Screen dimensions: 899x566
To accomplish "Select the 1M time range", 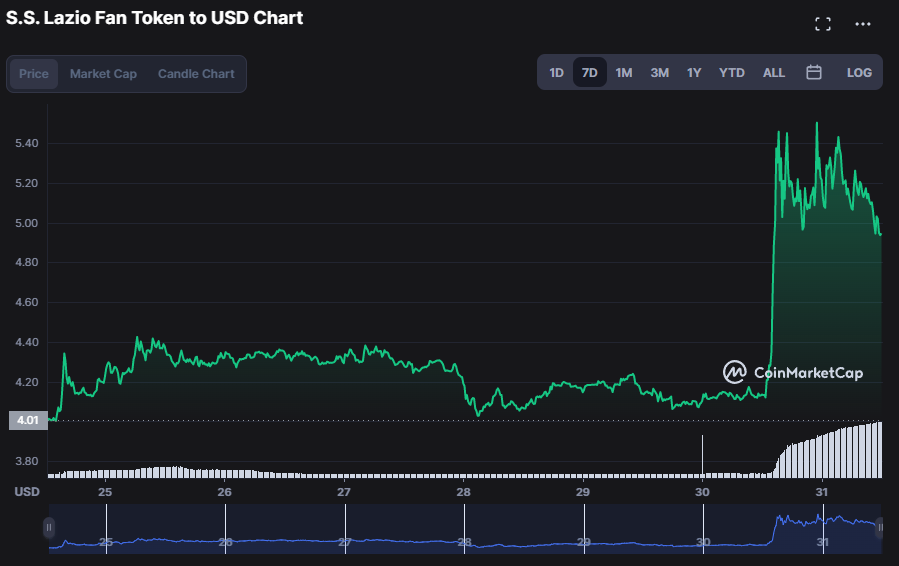I will coord(624,73).
